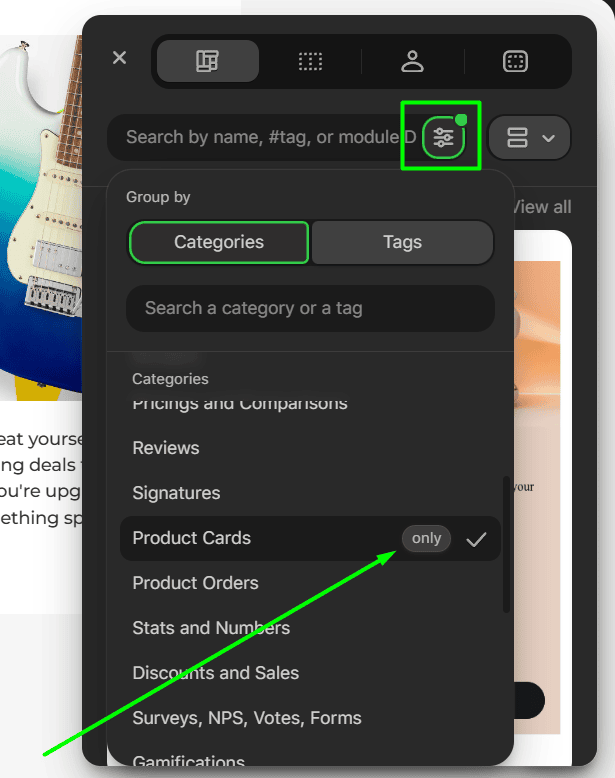Viewport: 615px width, 778px height.
Task: Select the Product Orders category
Action: [195, 583]
